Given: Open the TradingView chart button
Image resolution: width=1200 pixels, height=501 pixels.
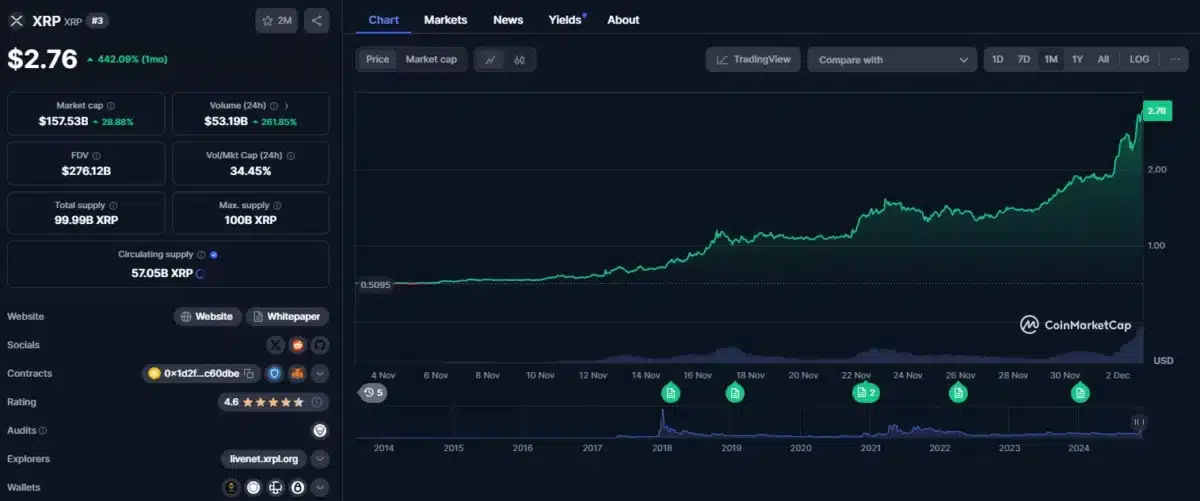Looking at the screenshot, I should [x=753, y=60].
